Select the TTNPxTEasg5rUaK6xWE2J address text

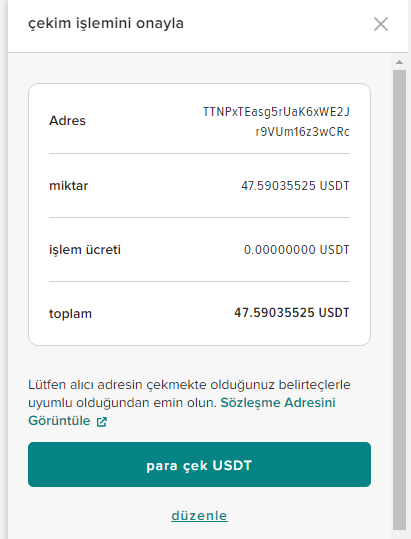pos(276,112)
